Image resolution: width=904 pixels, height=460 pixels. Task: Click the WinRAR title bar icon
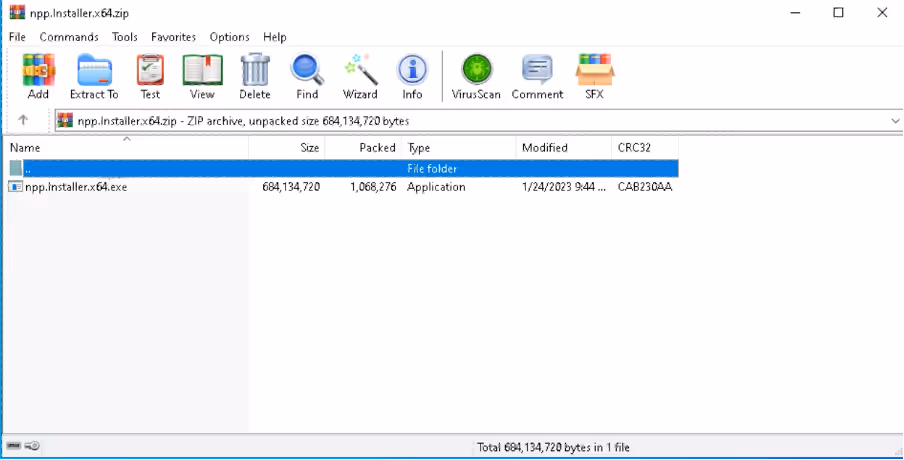[17, 13]
